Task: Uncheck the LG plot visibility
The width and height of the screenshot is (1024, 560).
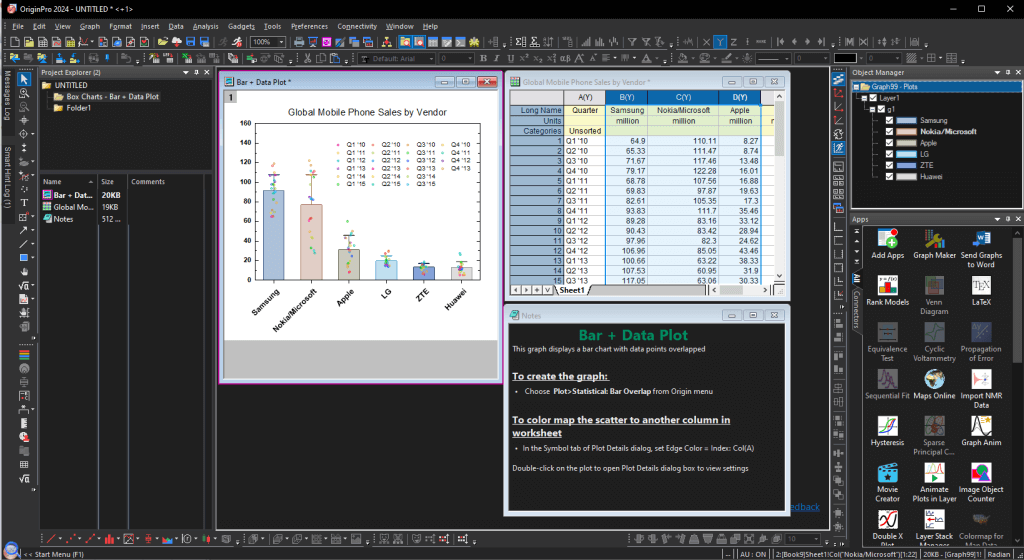Action: [x=889, y=154]
